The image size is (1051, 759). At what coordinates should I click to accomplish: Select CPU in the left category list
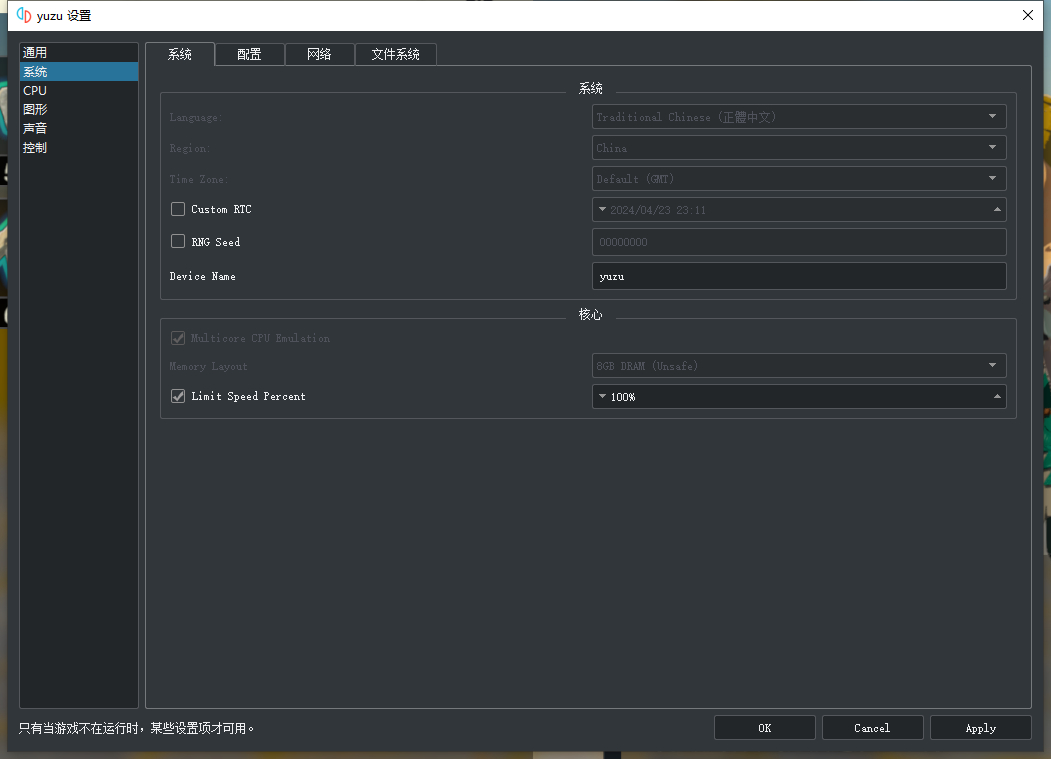(x=36, y=91)
